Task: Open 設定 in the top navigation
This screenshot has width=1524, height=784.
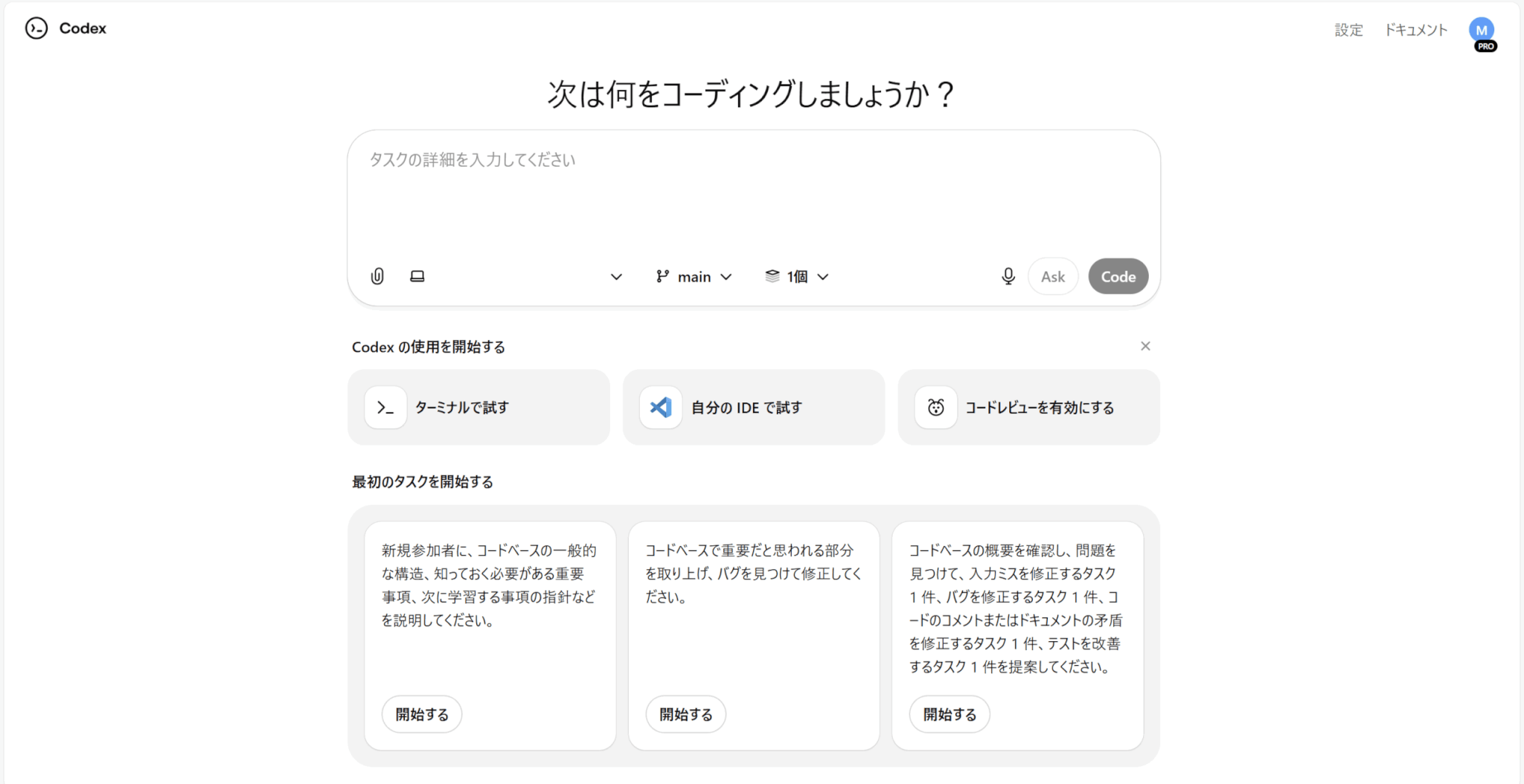Action: 1348,30
